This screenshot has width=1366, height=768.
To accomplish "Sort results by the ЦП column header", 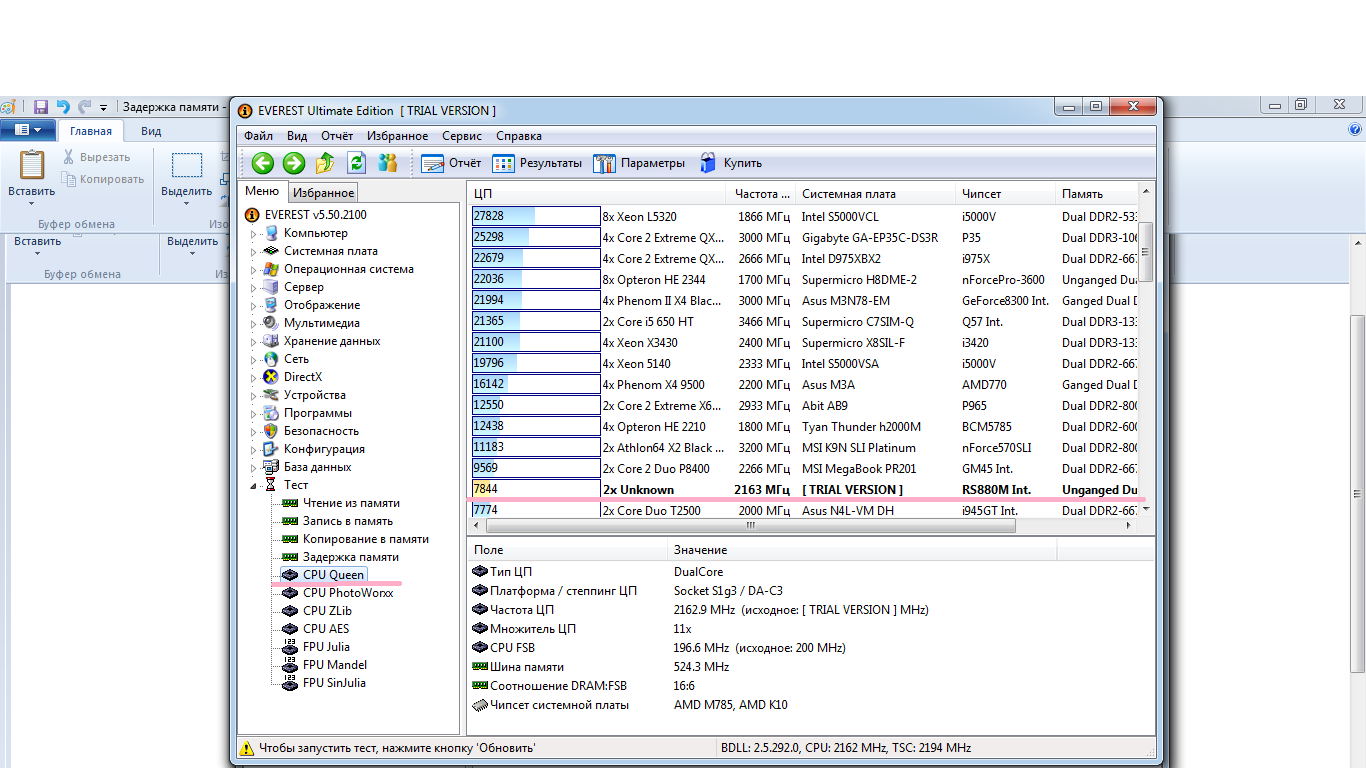I will (x=597, y=193).
